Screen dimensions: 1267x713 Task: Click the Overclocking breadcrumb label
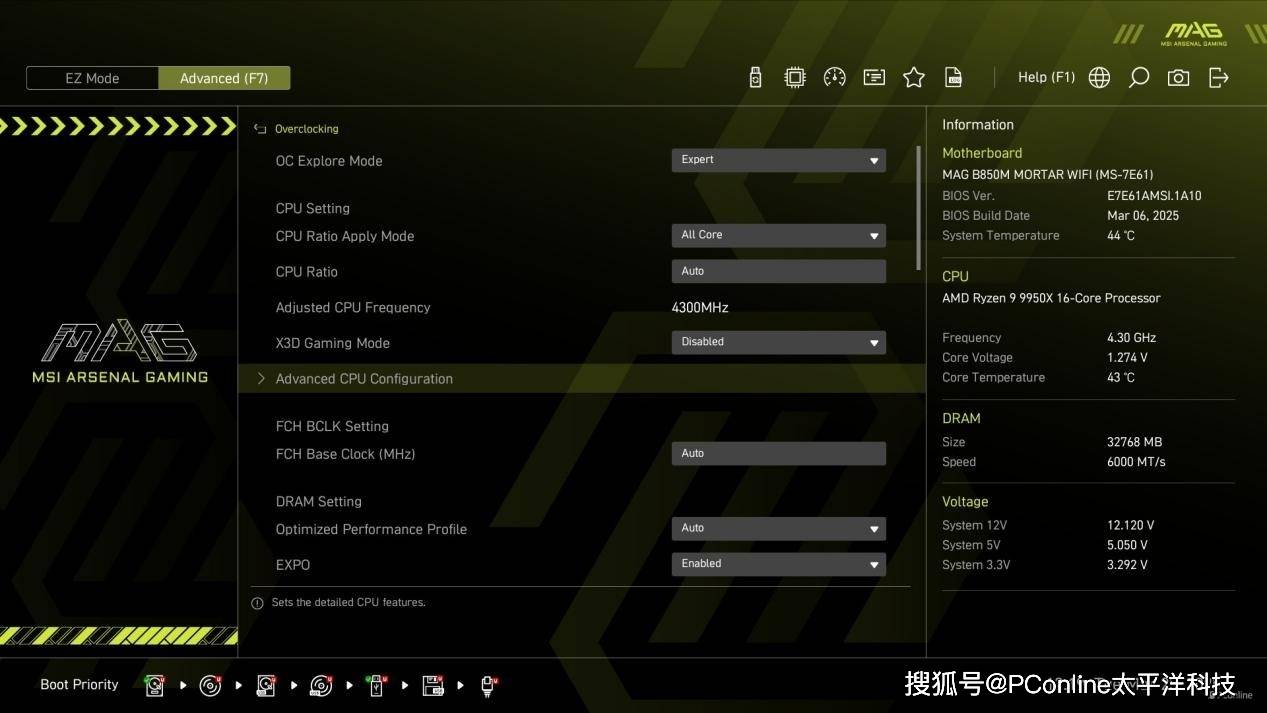(306, 129)
